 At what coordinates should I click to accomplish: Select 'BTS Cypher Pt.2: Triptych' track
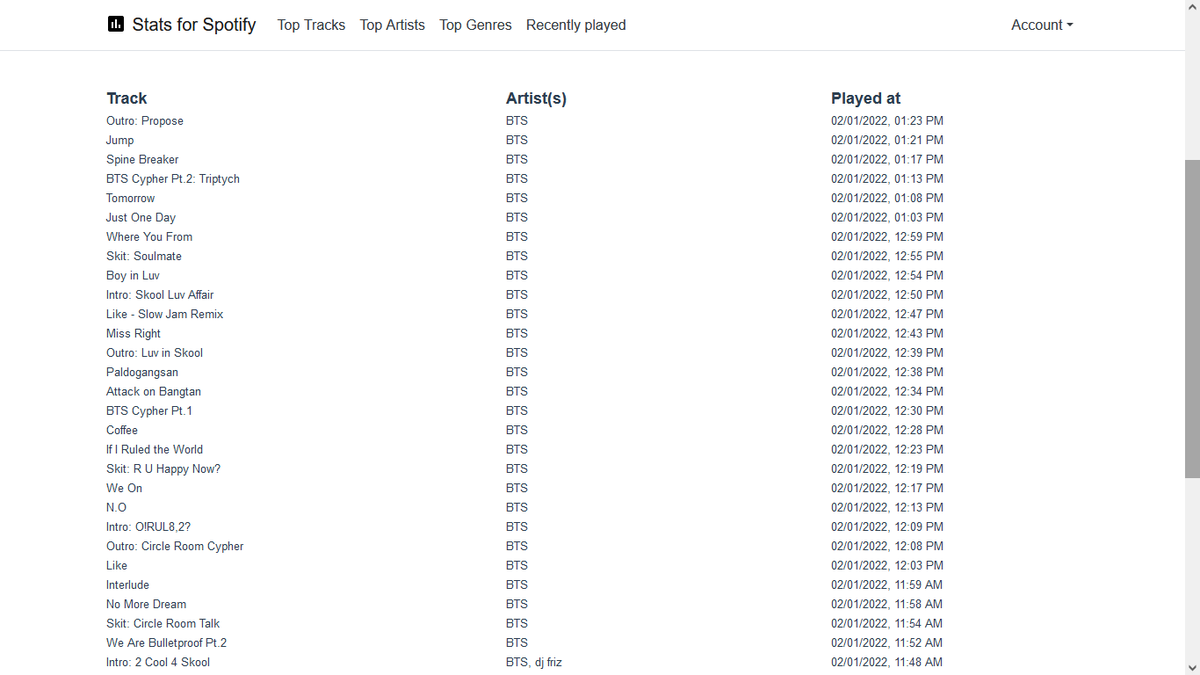[173, 179]
